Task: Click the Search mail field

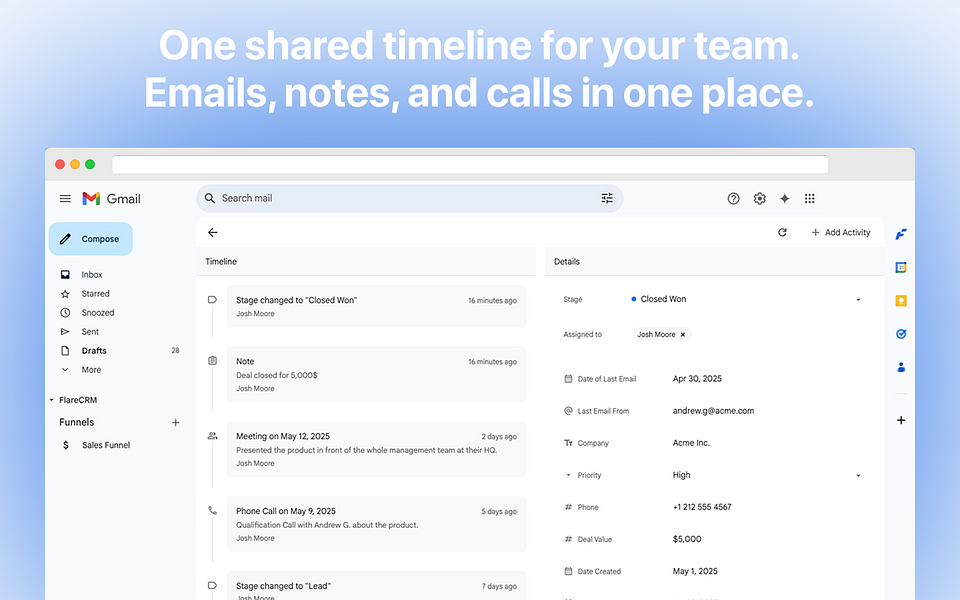Action: [409, 198]
